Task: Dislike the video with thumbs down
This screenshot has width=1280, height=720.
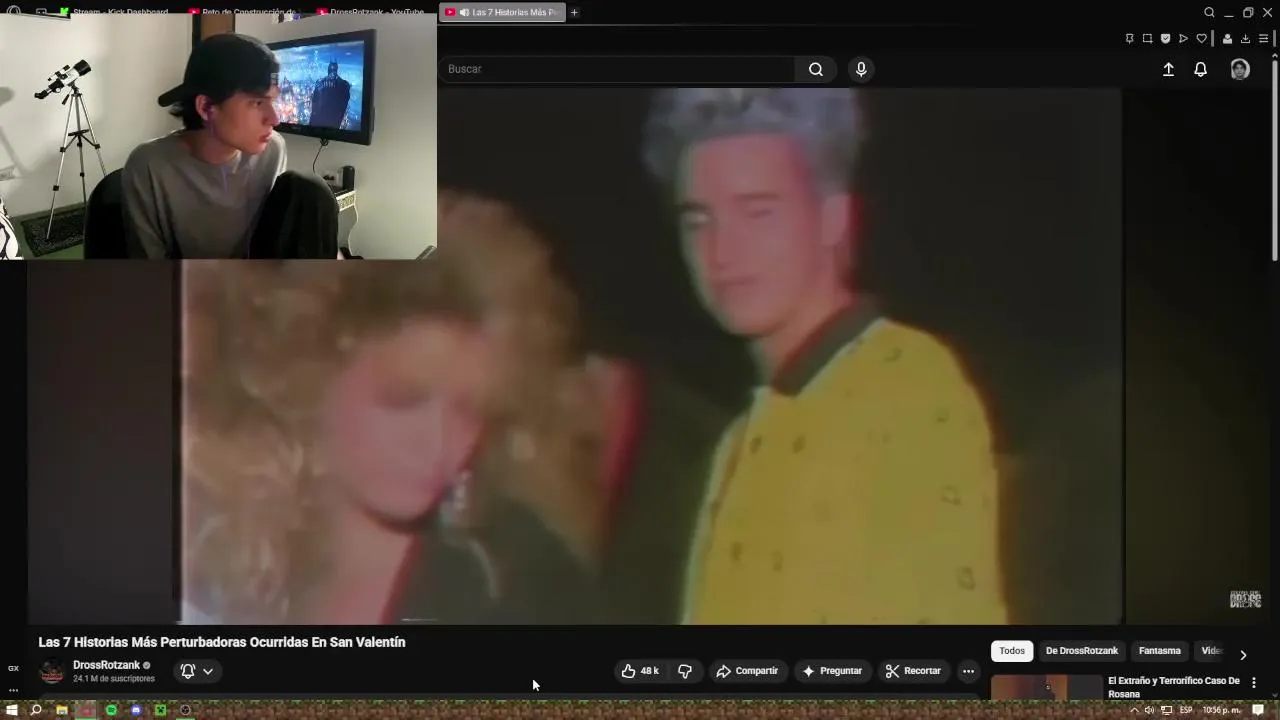Action: point(685,671)
